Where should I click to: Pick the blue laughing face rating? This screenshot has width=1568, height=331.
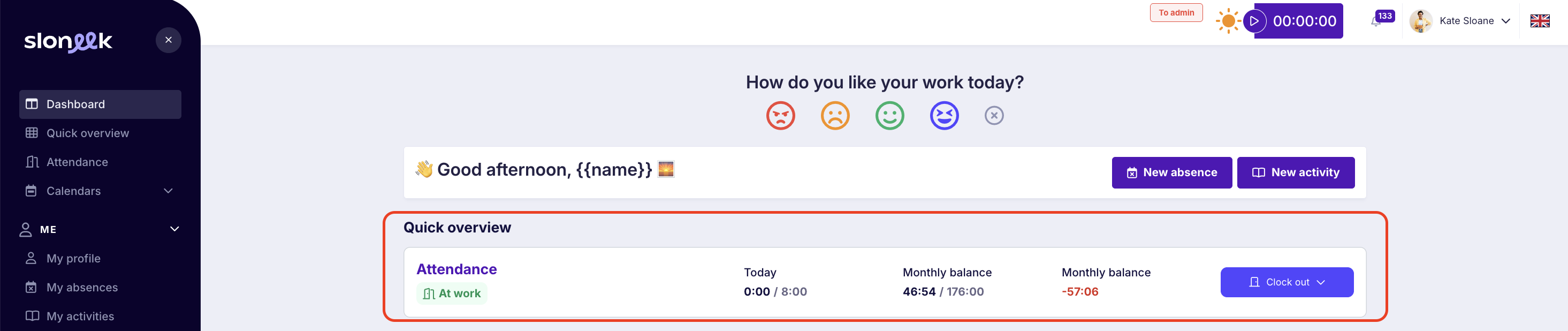coord(944,115)
